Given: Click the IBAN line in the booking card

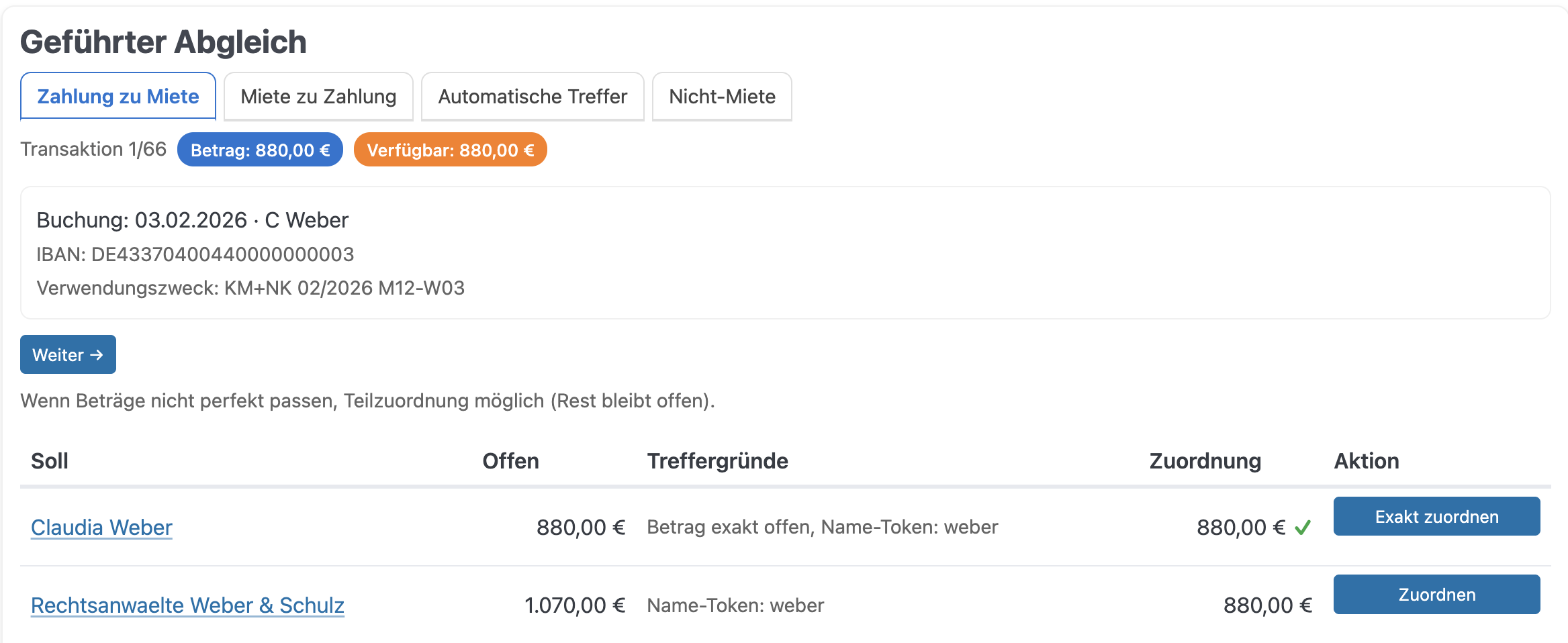Looking at the screenshot, I should tap(195, 254).
